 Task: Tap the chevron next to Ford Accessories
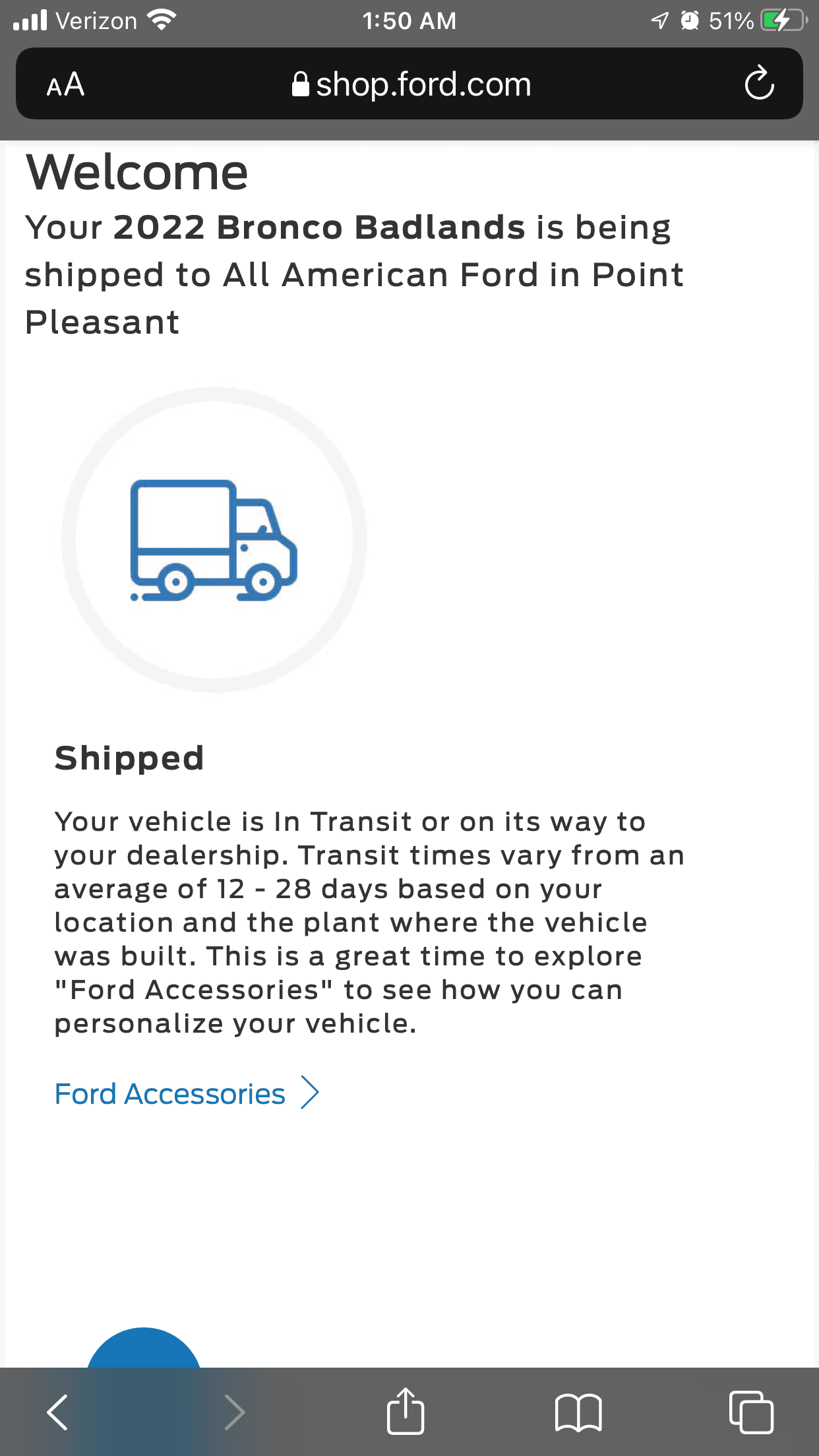pos(310,1093)
